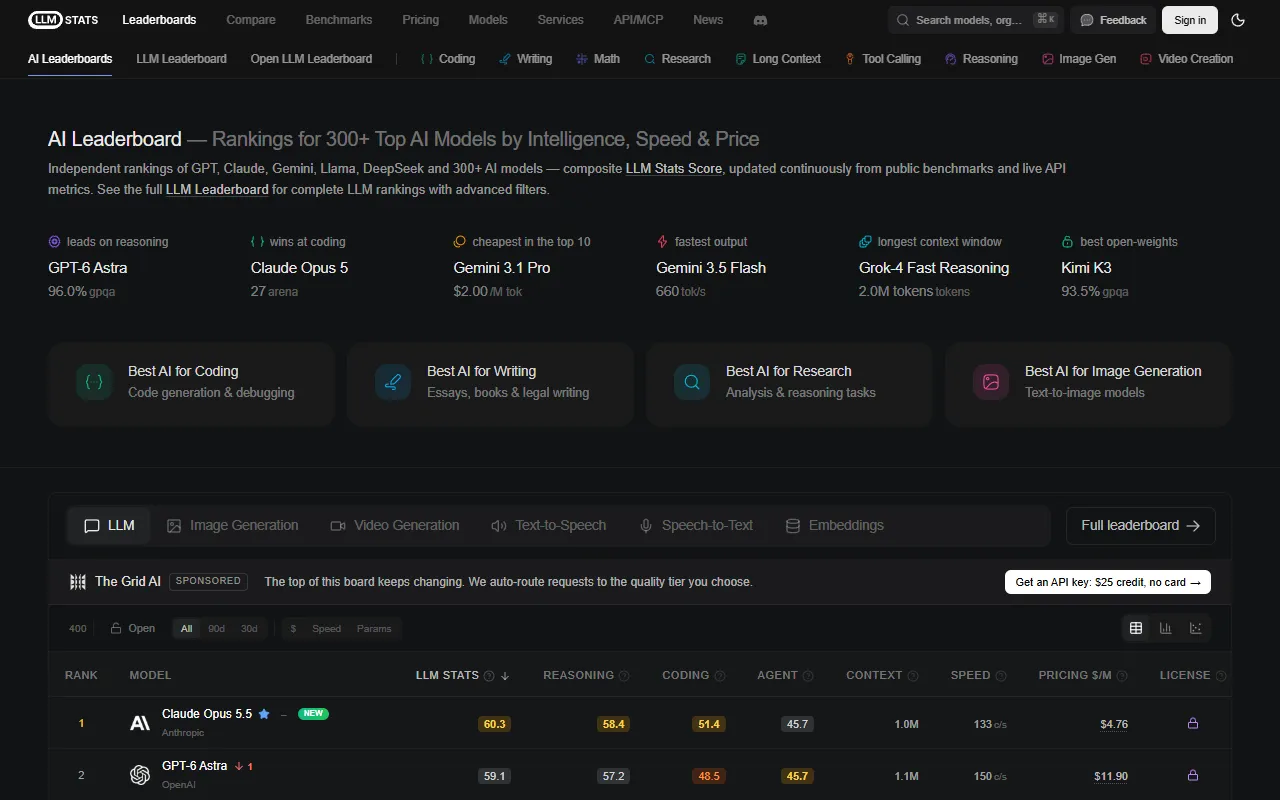Select the 90d time filter
Image resolution: width=1280 pixels, height=800 pixels.
pyautogui.click(x=216, y=628)
